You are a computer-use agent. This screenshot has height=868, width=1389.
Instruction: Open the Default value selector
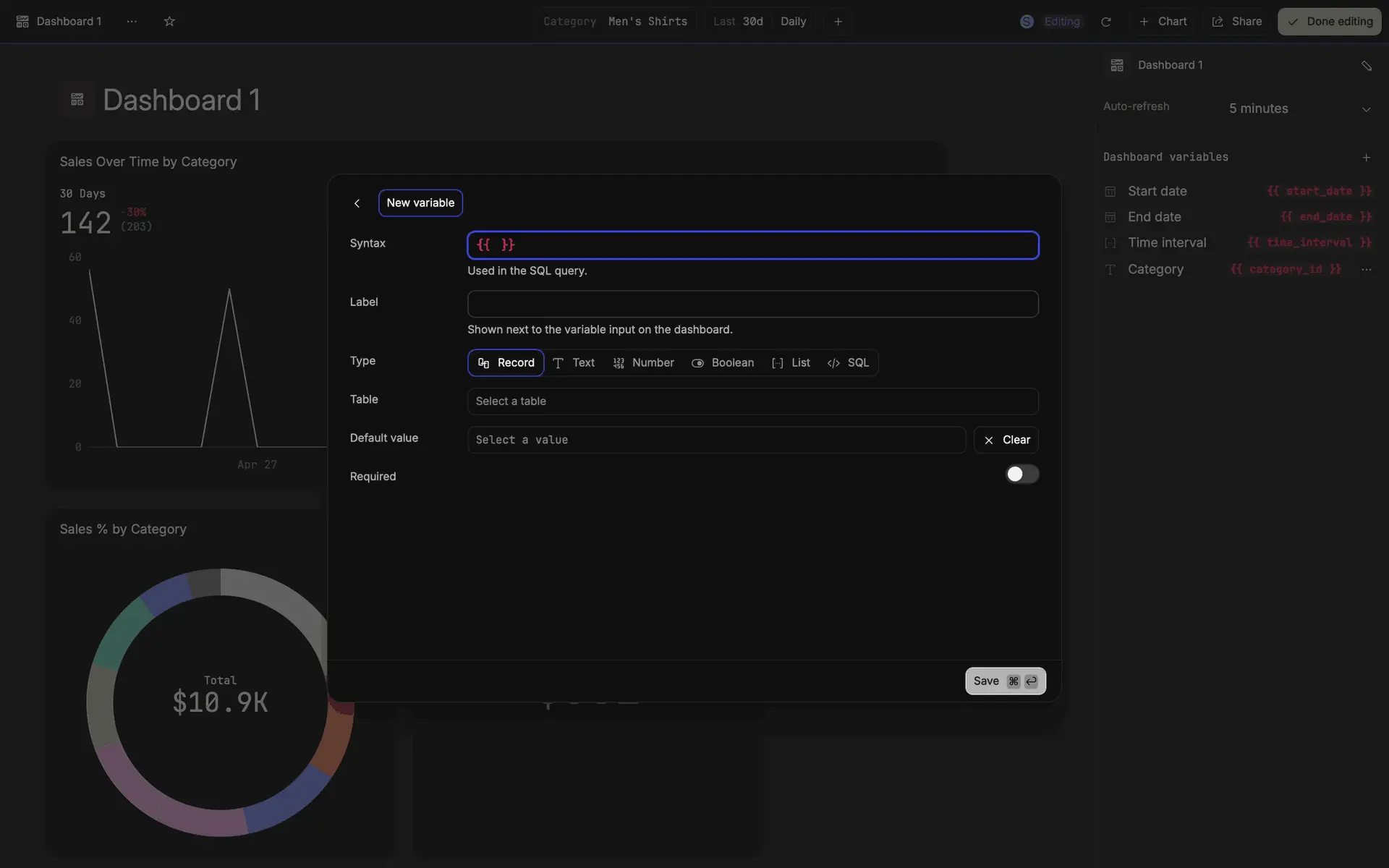click(x=716, y=440)
